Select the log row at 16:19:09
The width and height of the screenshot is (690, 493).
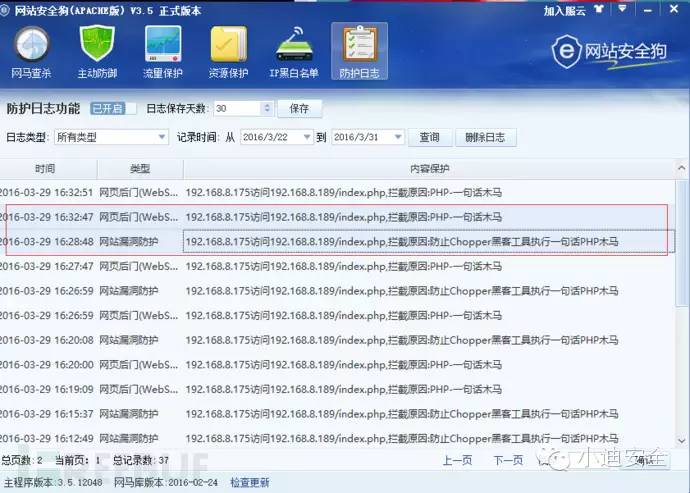tap(337, 390)
